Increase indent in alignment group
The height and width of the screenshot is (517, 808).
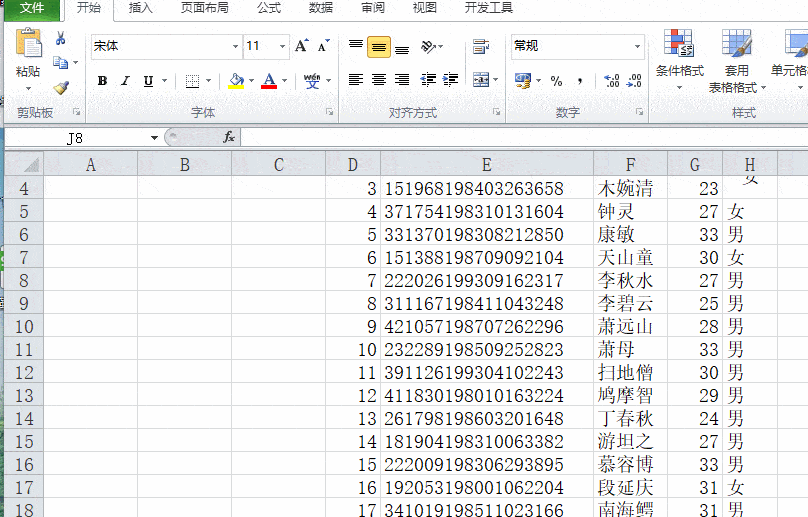[450, 79]
